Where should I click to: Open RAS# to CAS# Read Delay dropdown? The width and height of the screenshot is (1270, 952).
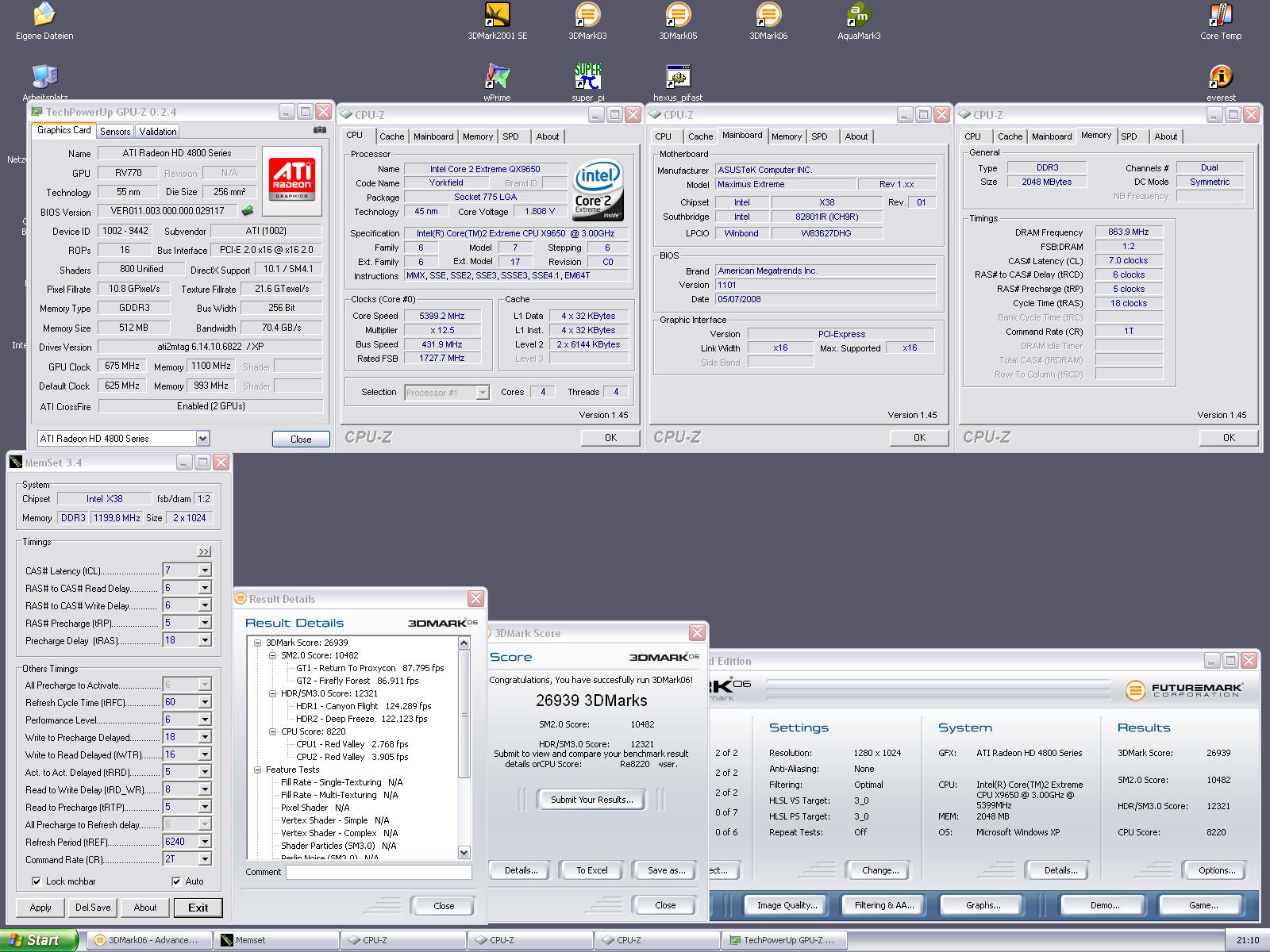coord(205,588)
